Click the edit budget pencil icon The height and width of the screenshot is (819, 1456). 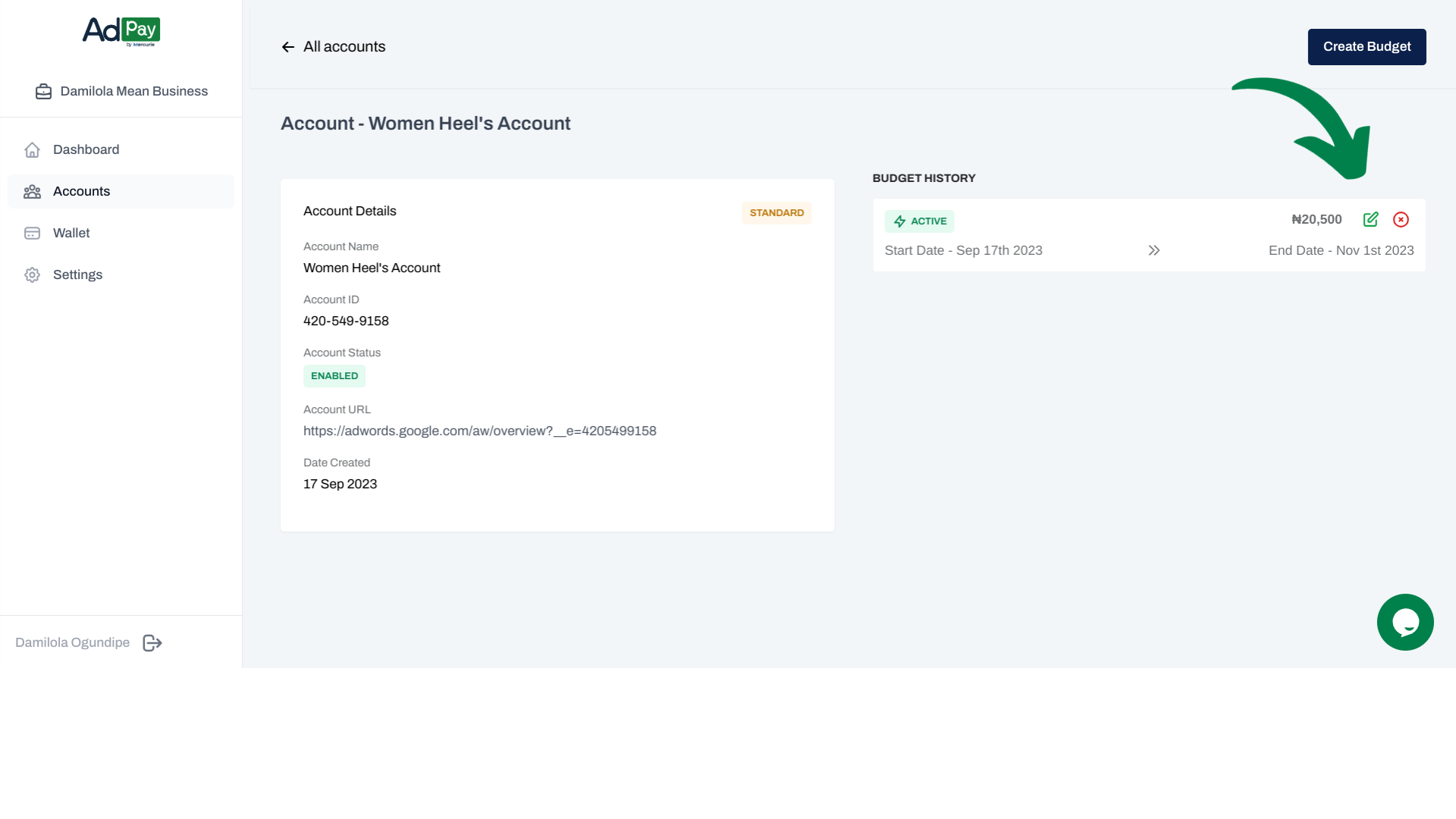[x=1370, y=220]
